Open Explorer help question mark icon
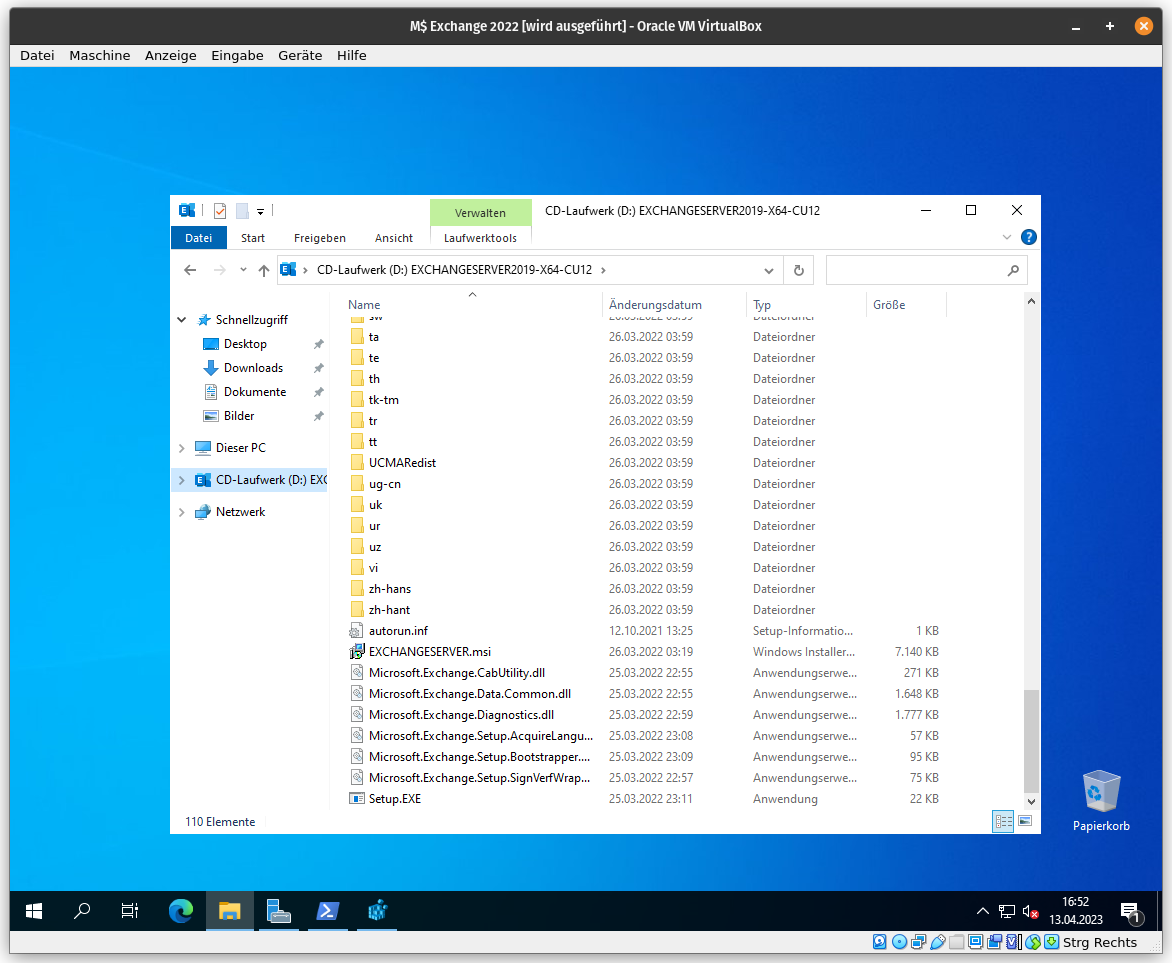Image resolution: width=1172 pixels, height=963 pixels. 1028,237
